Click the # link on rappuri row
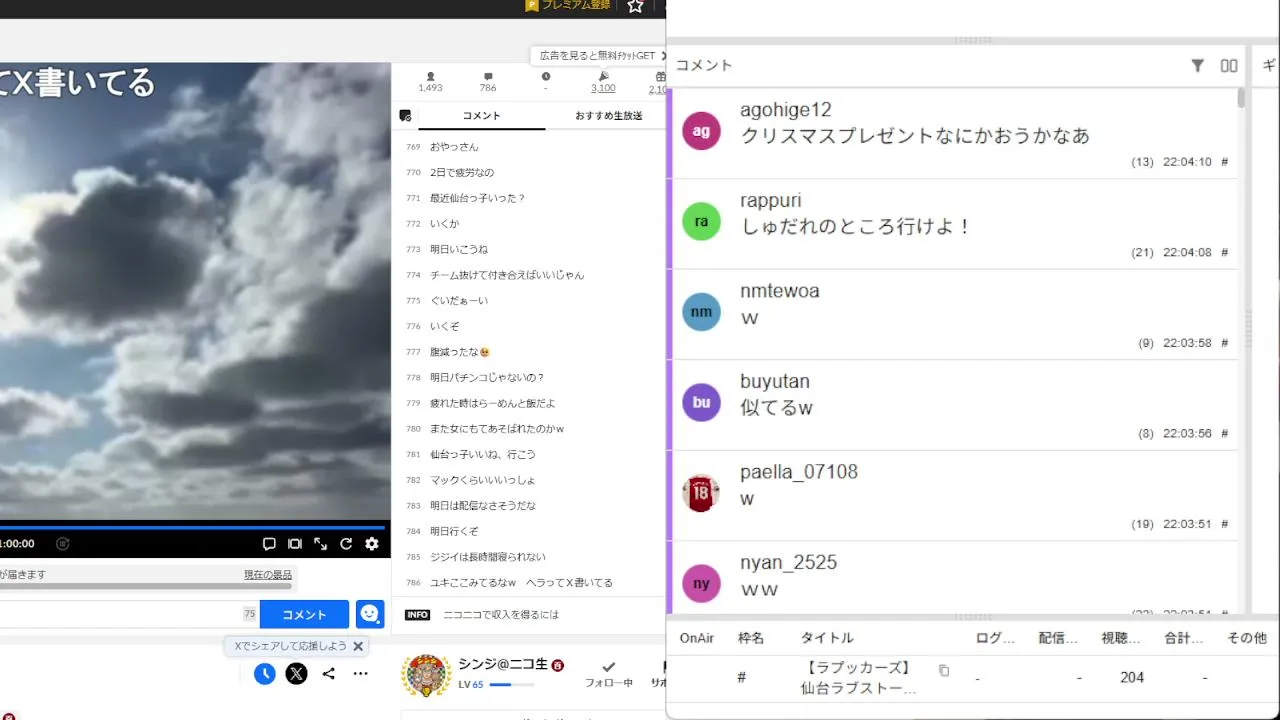Image resolution: width=1280 pixels, height=720 pixels. 1225,253
